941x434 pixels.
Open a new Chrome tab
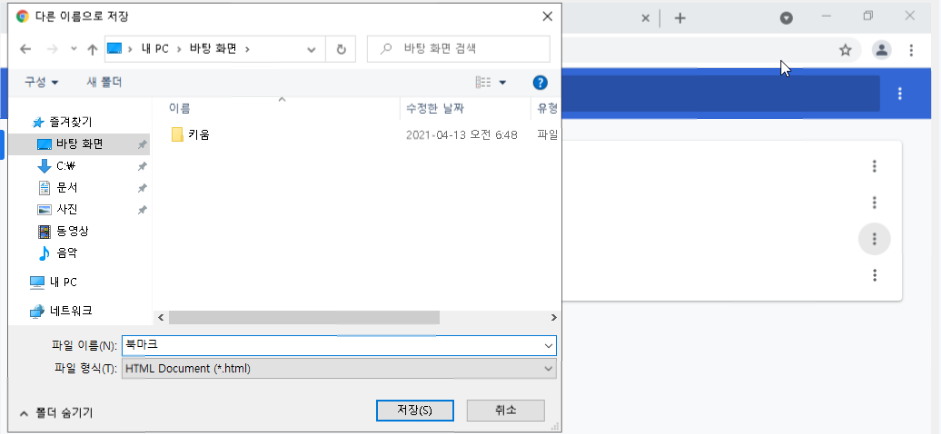(x=679, y=19)
